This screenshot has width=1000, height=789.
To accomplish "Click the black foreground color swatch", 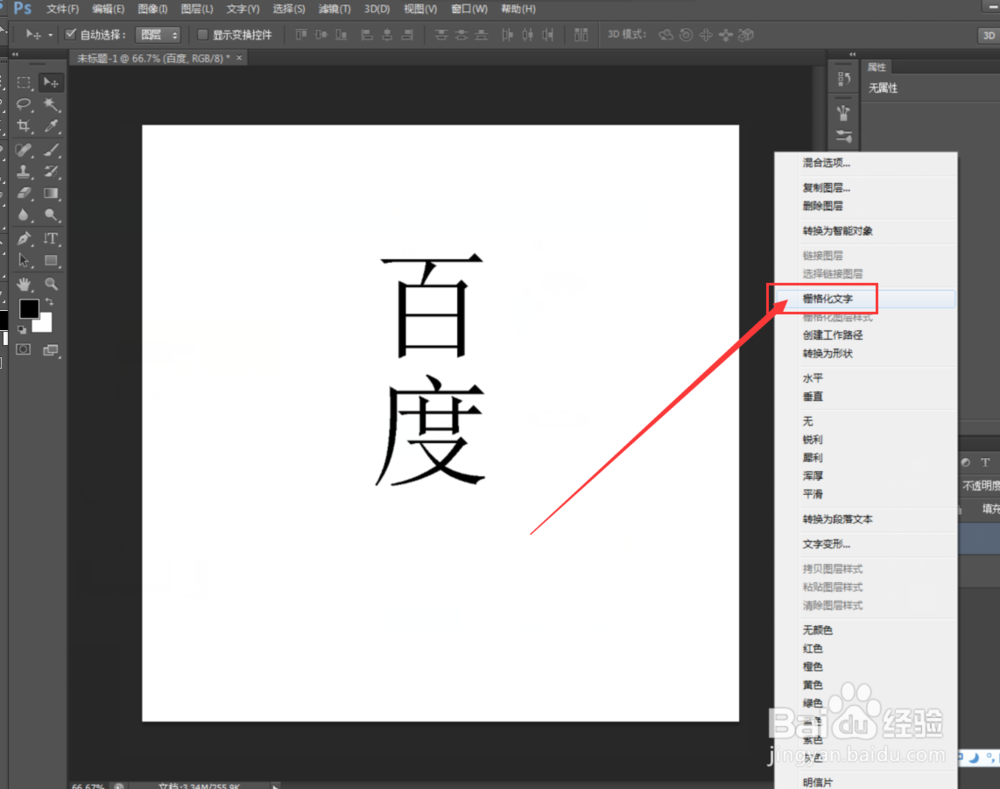I will [29, 309].
